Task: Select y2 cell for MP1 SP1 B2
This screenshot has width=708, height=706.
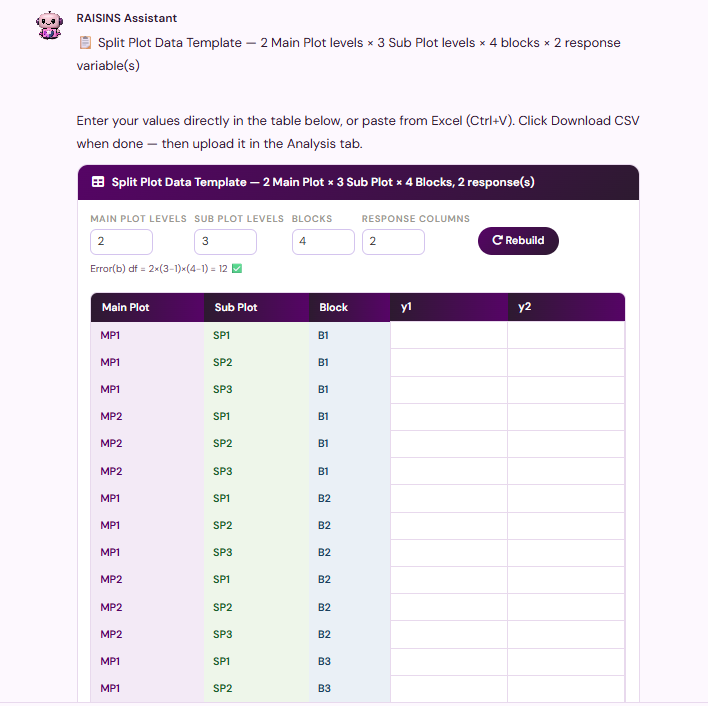Action: (x=566, y=498)
